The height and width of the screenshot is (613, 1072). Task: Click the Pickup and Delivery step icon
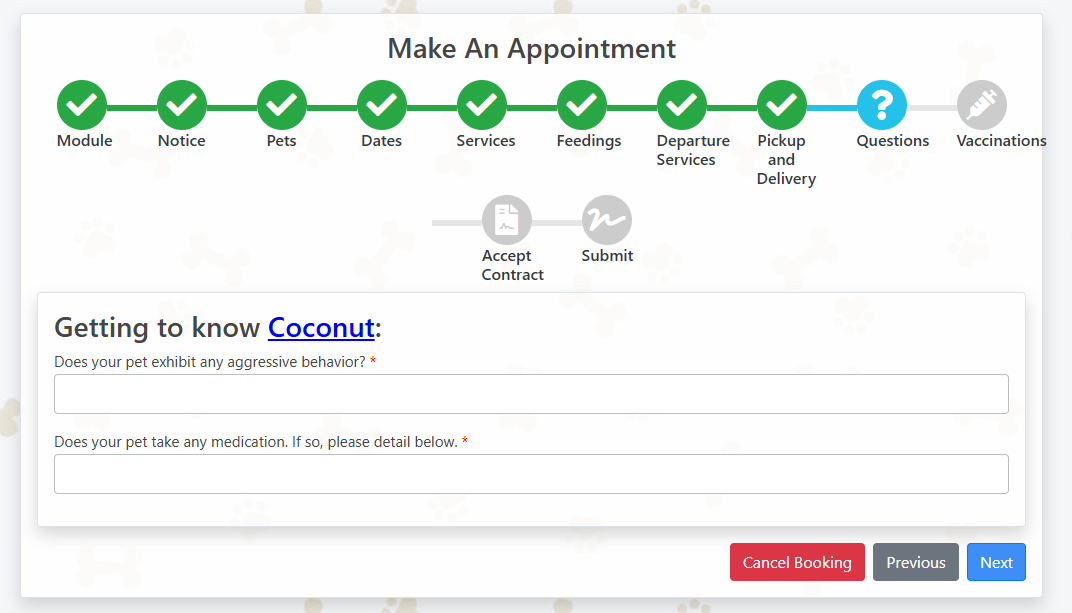(x=781, y=105)
